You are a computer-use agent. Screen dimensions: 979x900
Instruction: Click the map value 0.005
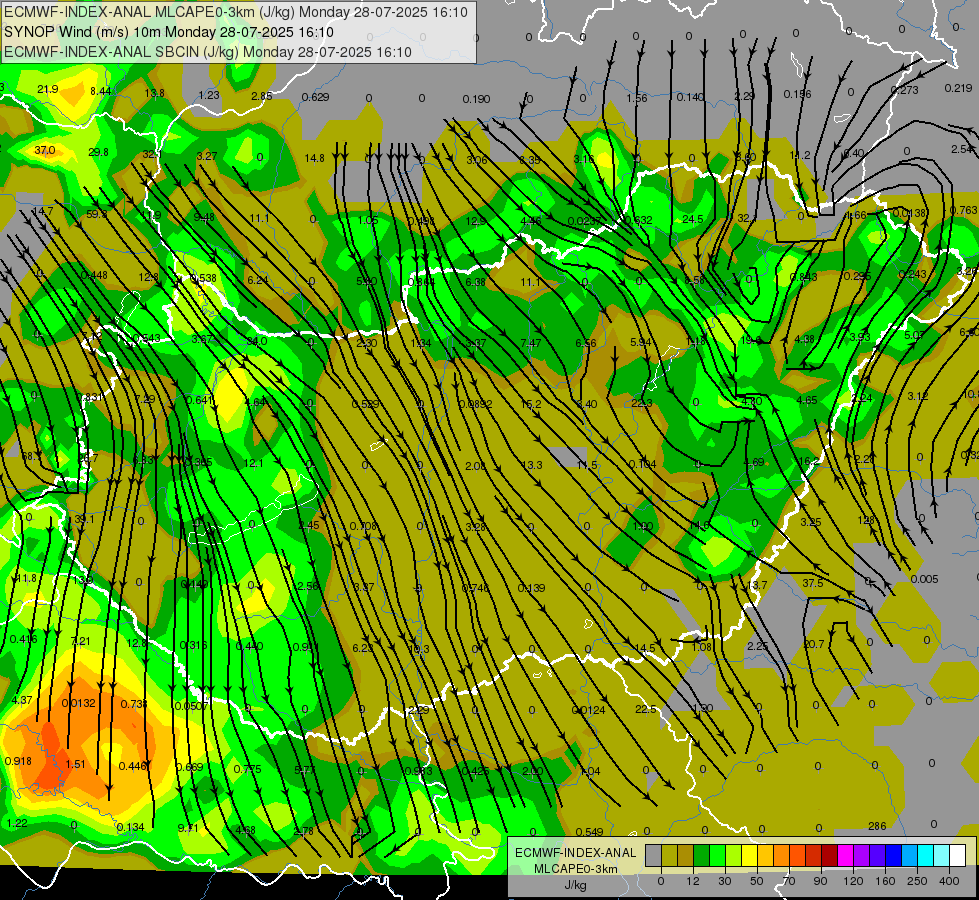point(924,579)
